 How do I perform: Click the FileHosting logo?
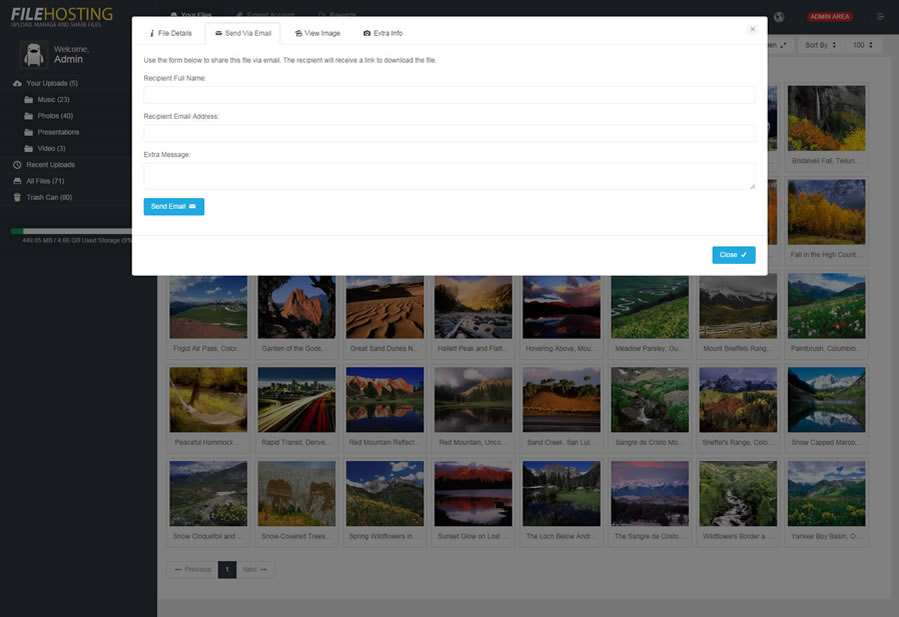(x=62, y=17)
